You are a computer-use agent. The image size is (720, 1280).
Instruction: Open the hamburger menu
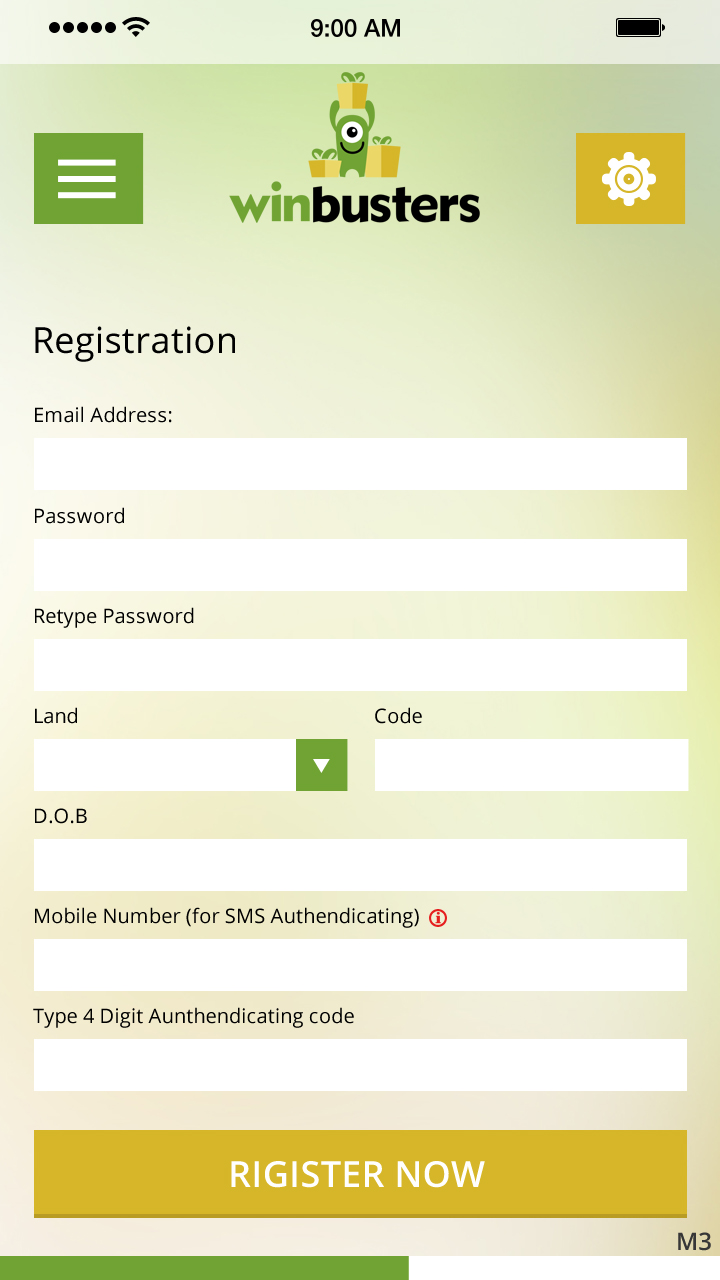(88, 178)
